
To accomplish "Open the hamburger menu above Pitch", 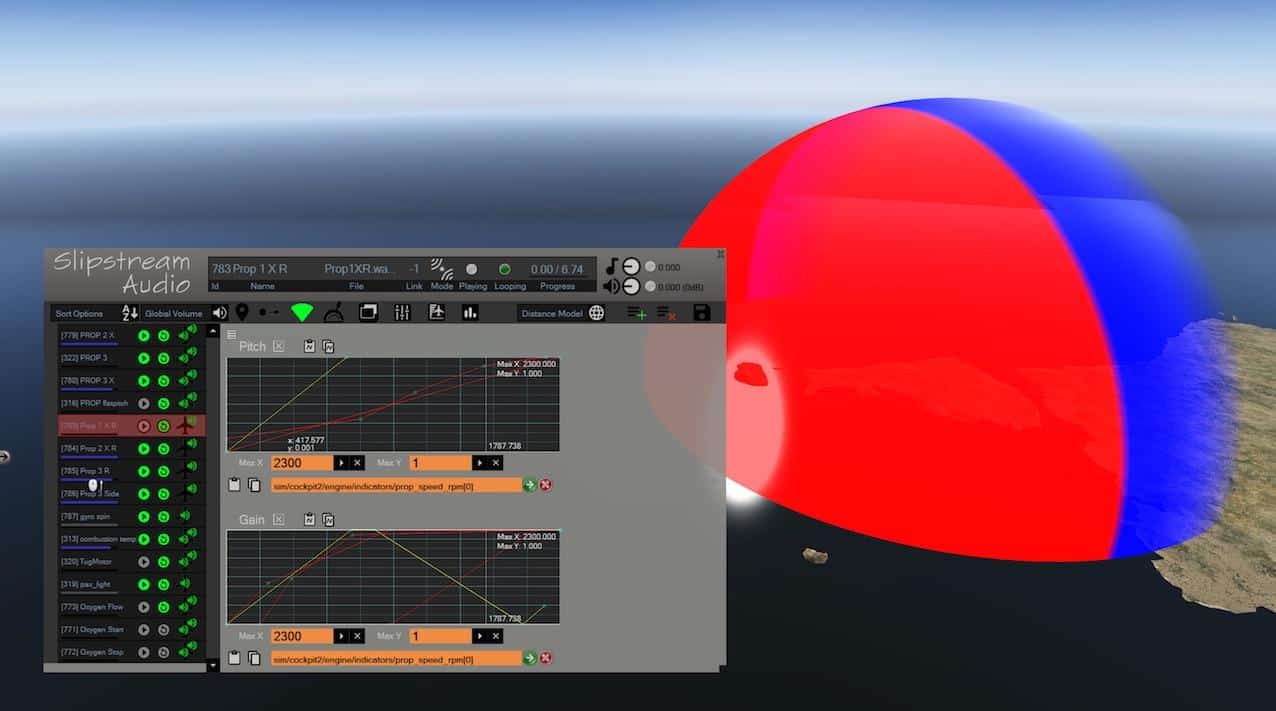I will [x=232, y=334].
